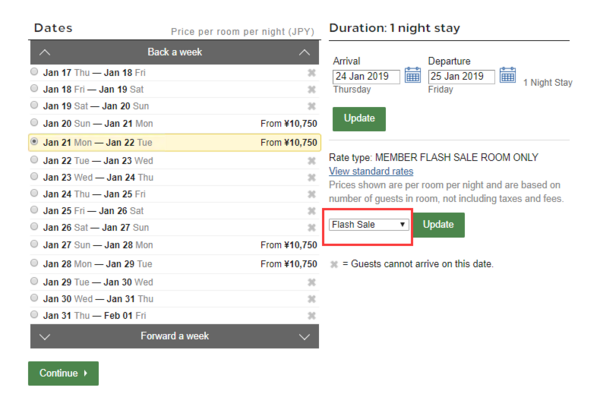Click 'Jan 26 Sat — Jan 27 Sun' row text

point(96,228)
